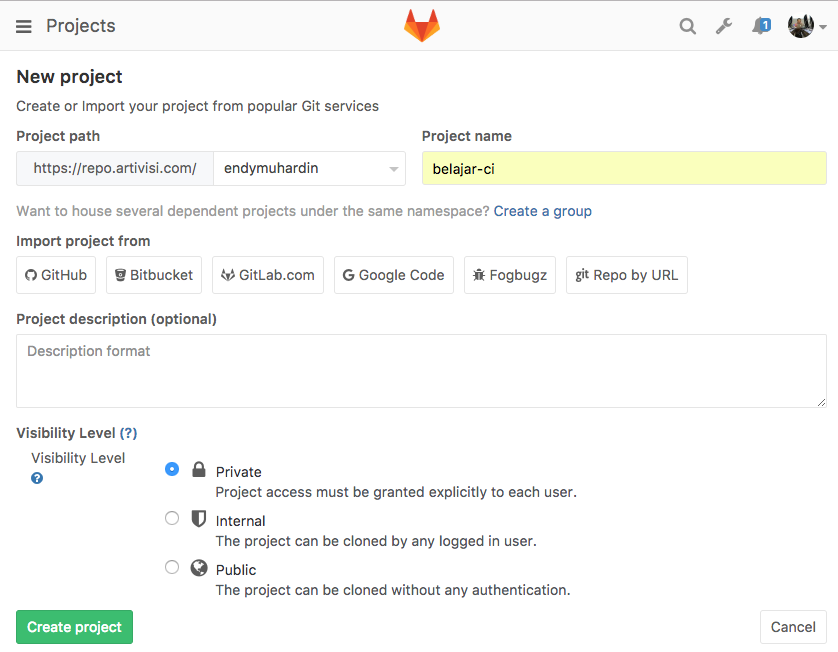
Task: Click the description resize handle corner
Action: 821,402
